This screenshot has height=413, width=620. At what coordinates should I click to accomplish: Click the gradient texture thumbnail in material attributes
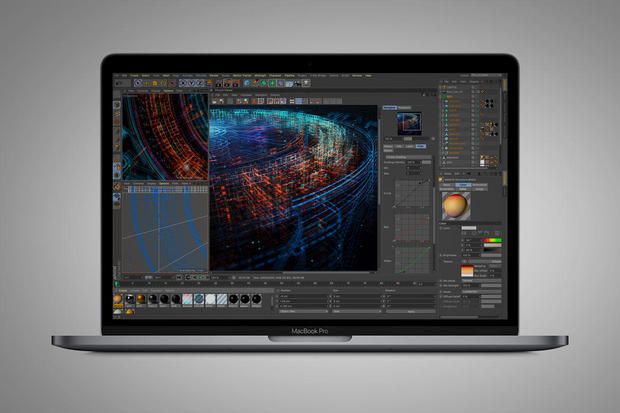pos(467,271)
